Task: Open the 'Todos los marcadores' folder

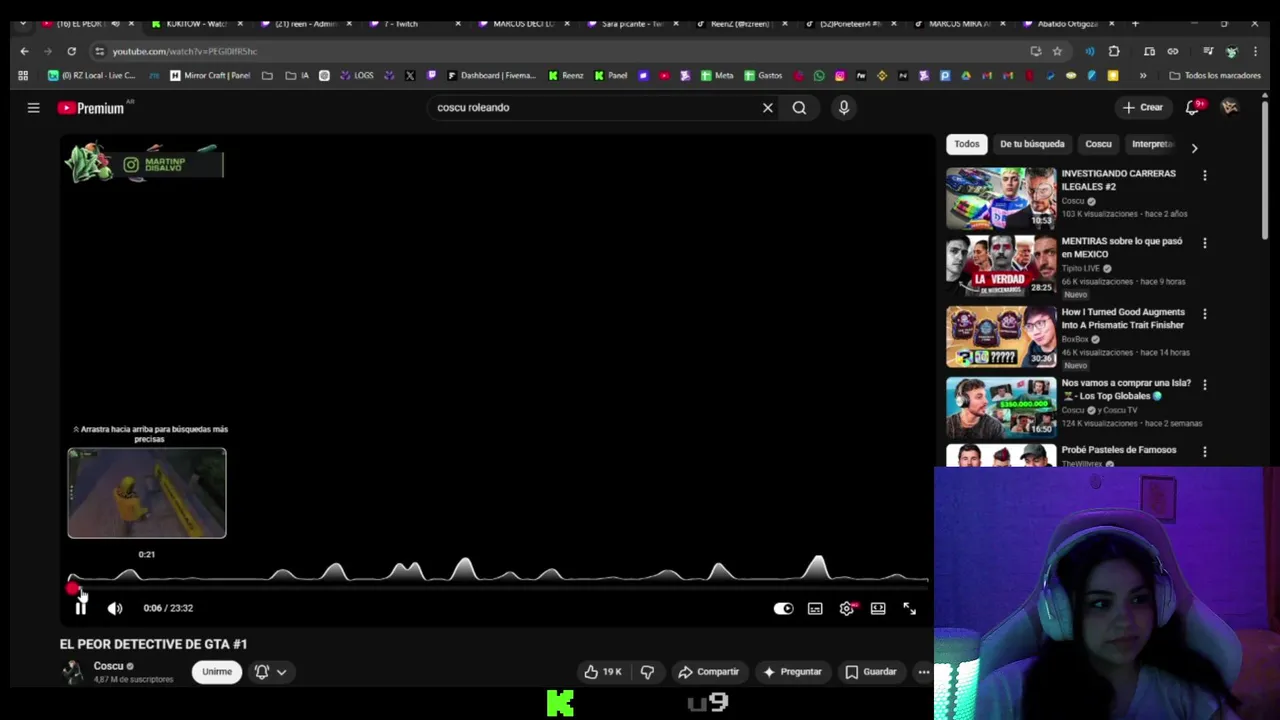Action: (x=1215, y=75)
